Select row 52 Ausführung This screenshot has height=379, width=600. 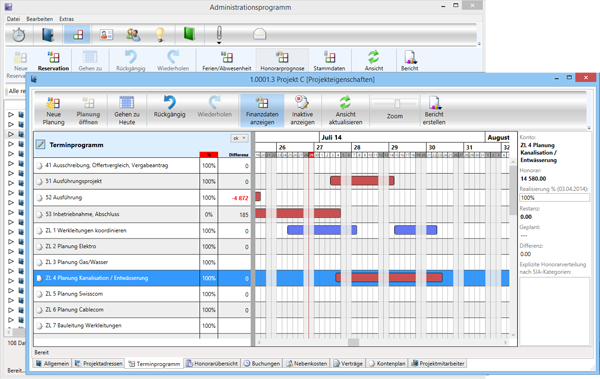coord(142,198)
